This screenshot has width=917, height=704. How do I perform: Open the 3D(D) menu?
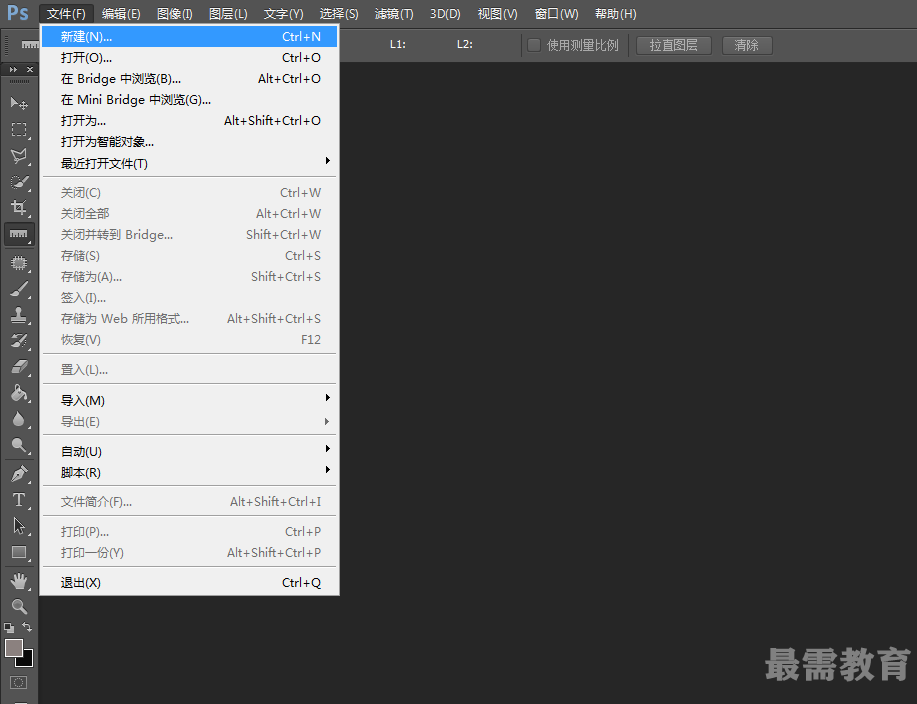pos(445,13)
